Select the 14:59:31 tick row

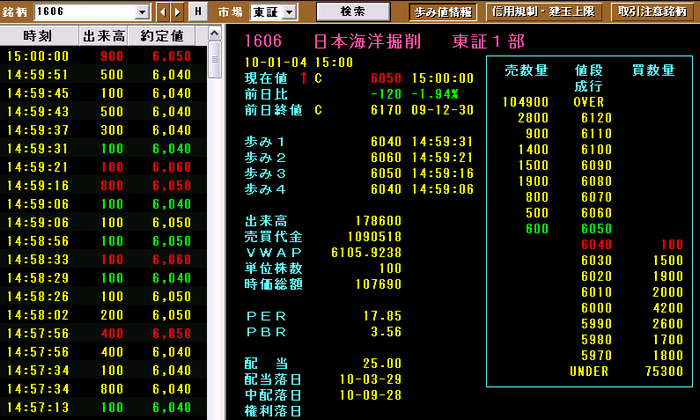pos(103,149)
